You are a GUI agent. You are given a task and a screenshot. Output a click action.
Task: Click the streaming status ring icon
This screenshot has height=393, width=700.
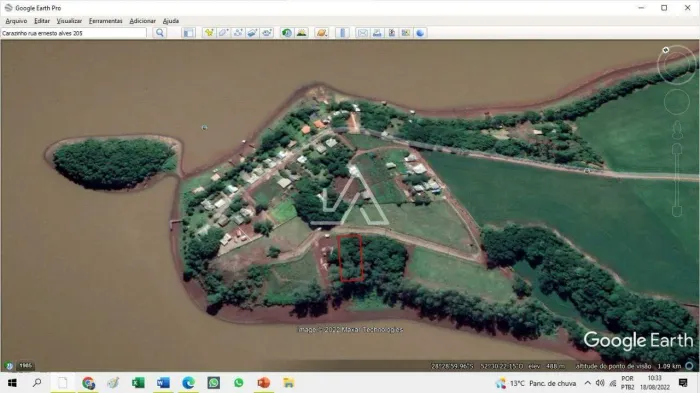coord(689,366)
